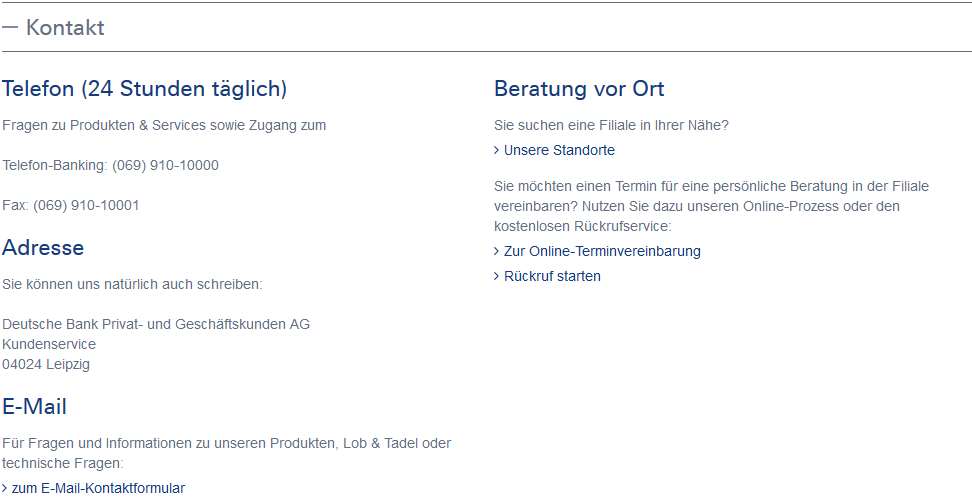Click the Rückruf starten link
Viewport: 972px width, 504px height.
[547, 276]
